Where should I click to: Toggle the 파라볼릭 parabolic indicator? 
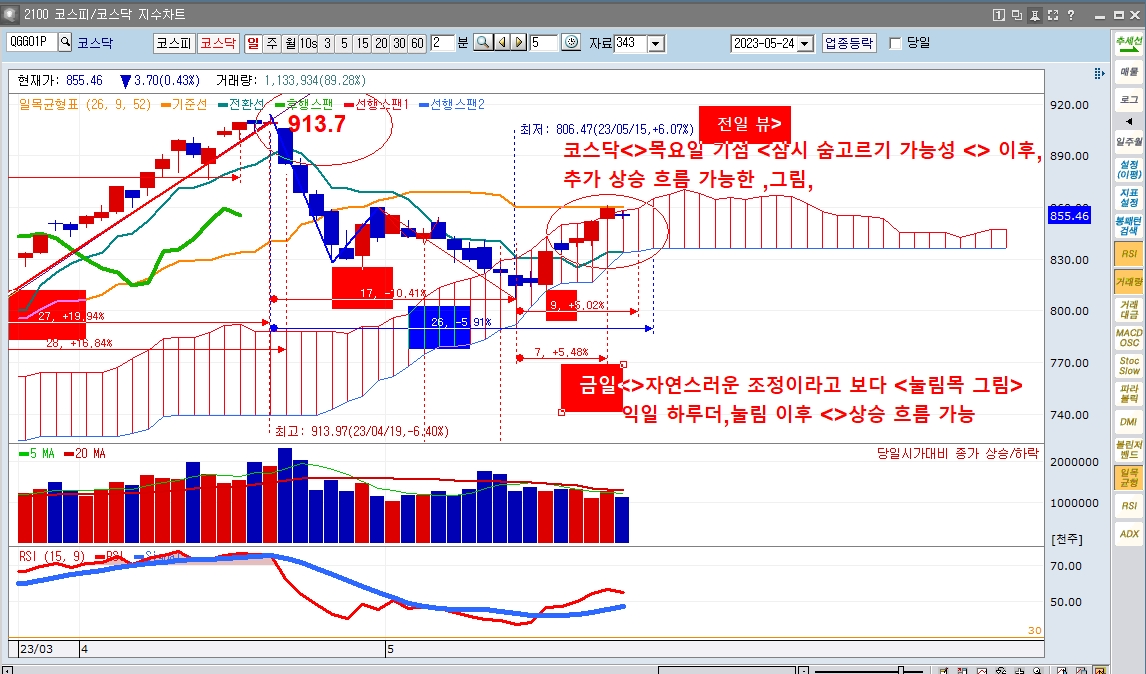[x=1129, y=393]
